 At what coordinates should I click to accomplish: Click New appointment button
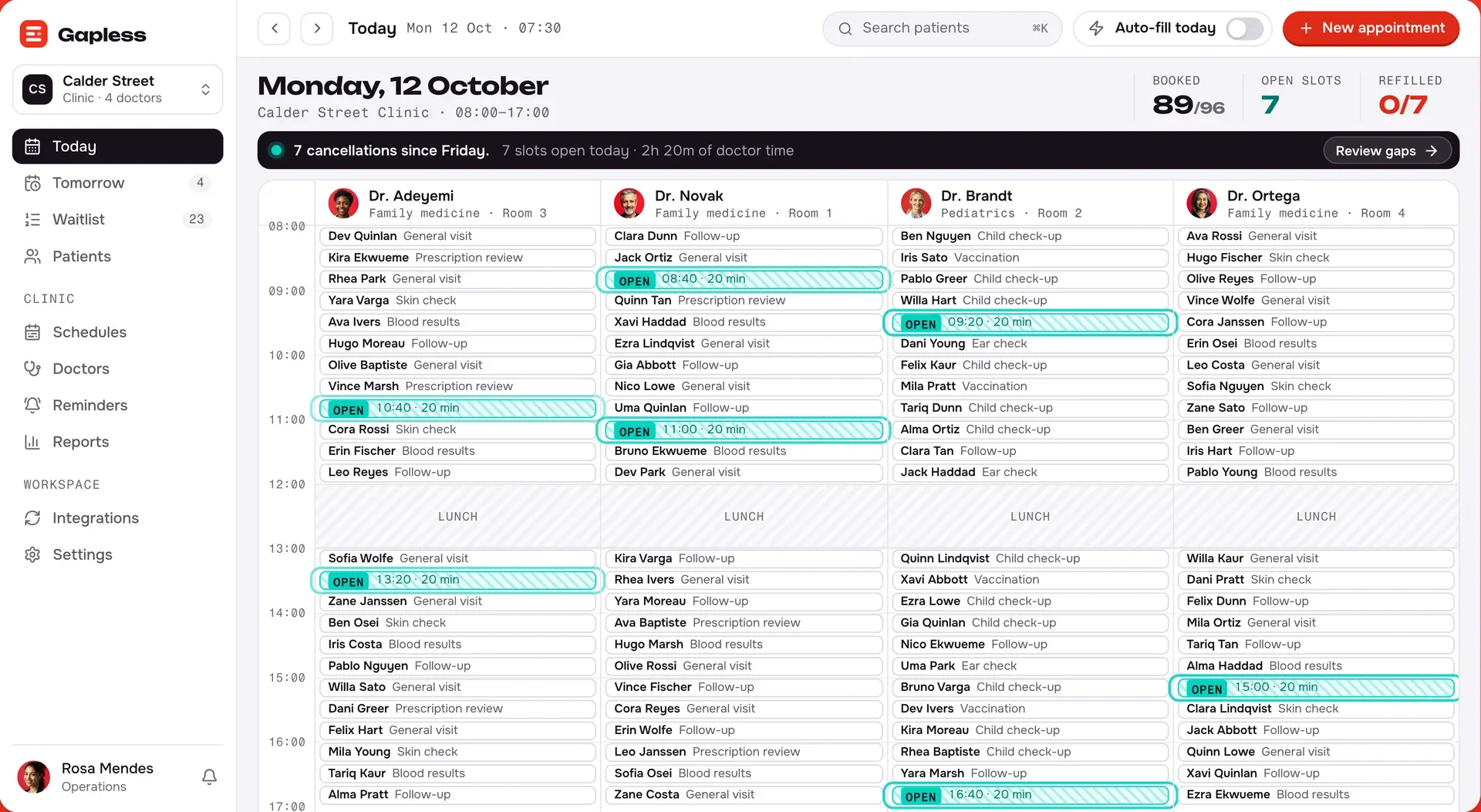click(x=1371, y=29)
